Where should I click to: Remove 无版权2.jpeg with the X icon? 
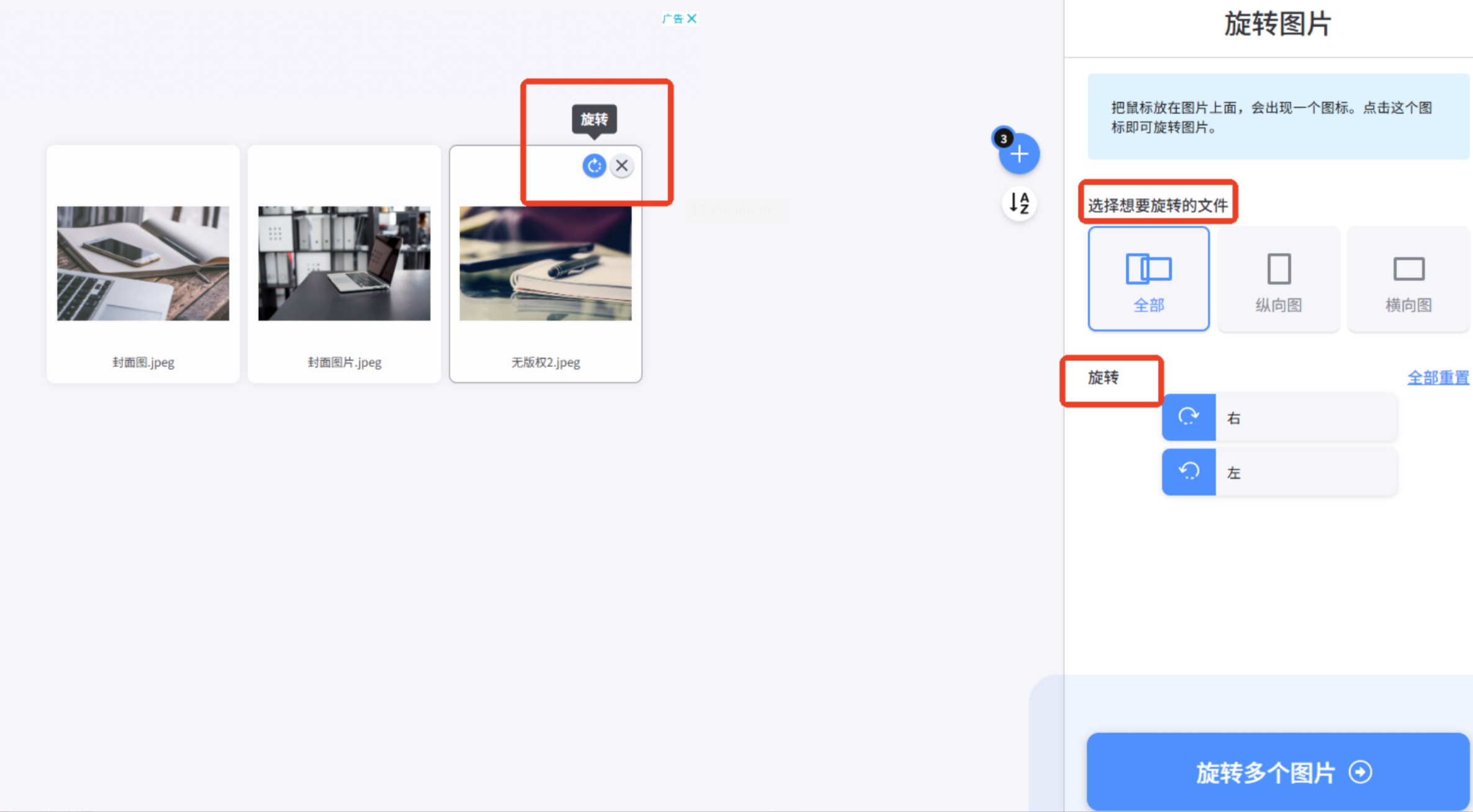pyautogui.click(x=622, y=166)
